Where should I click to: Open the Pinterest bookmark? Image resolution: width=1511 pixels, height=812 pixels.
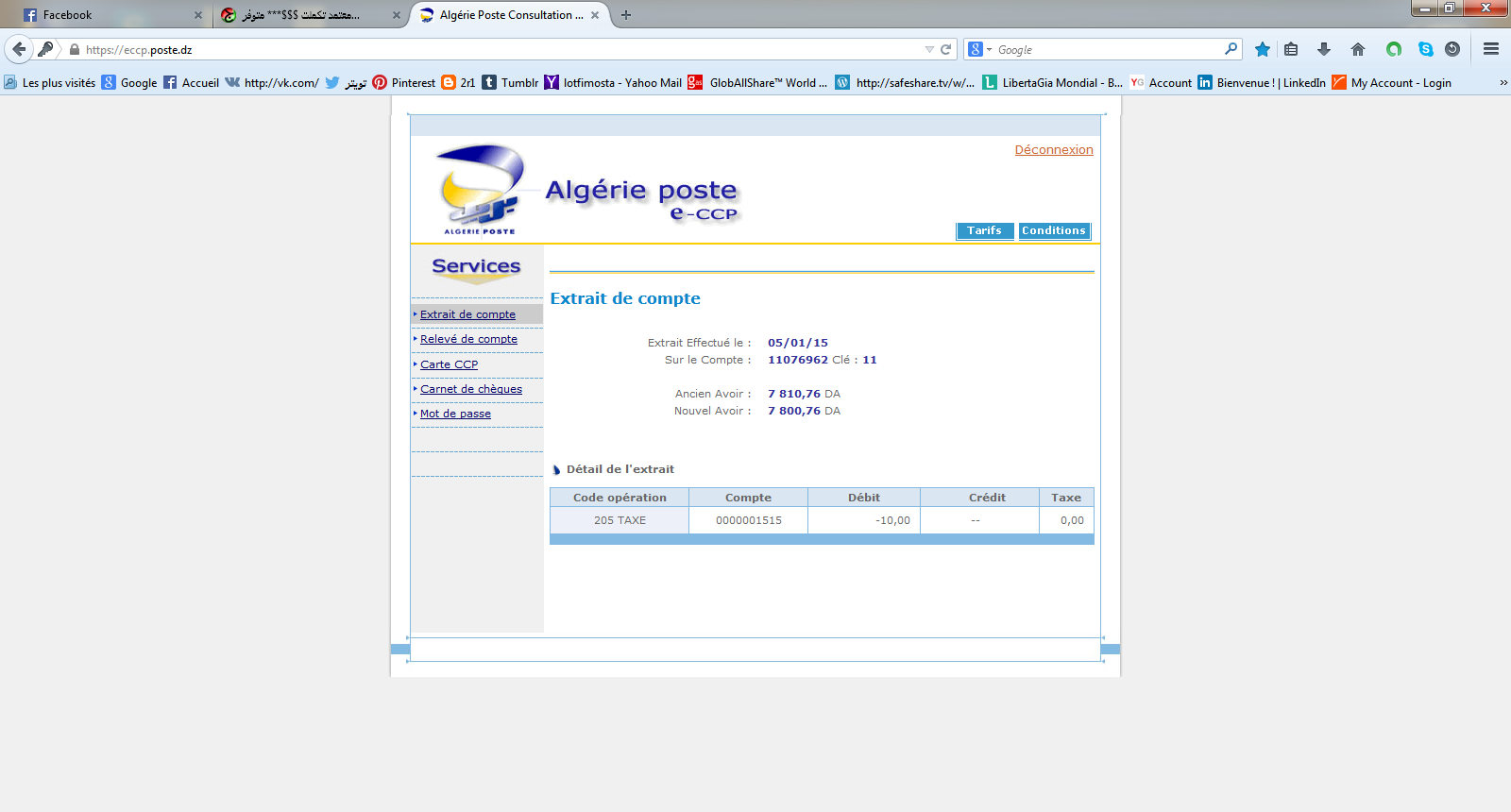coord(404,83)
